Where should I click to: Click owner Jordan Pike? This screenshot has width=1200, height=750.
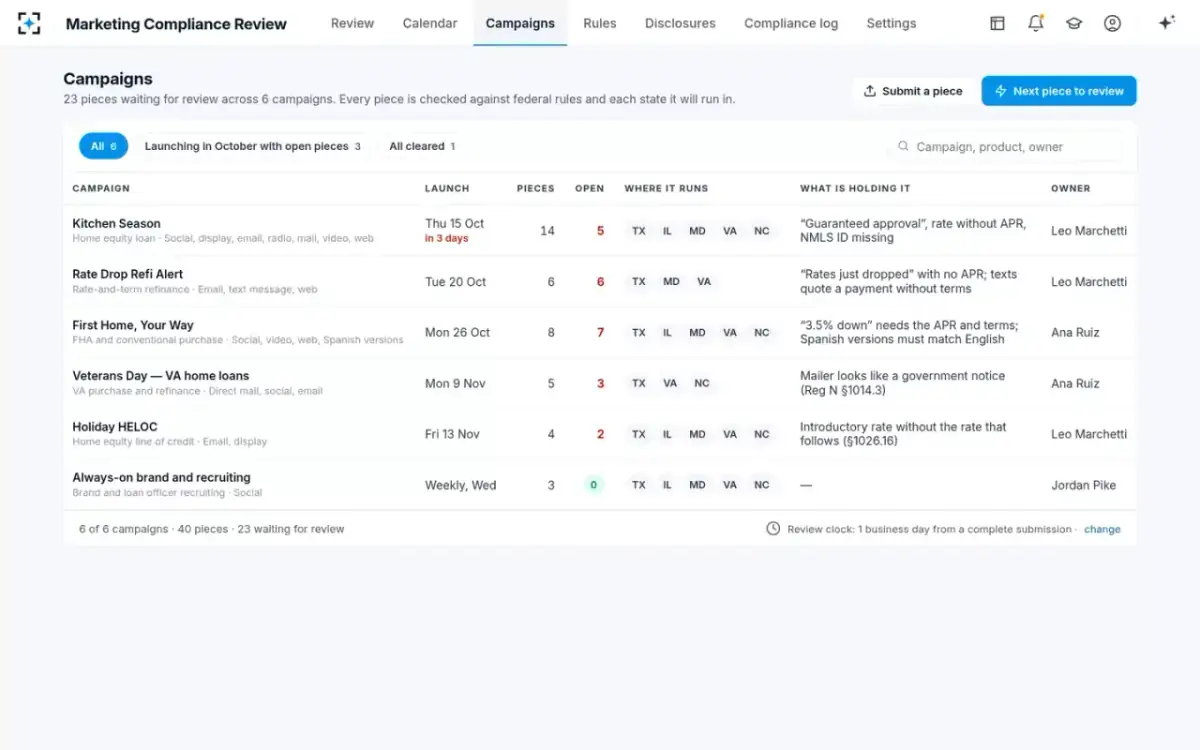(x=1084, y=485)
